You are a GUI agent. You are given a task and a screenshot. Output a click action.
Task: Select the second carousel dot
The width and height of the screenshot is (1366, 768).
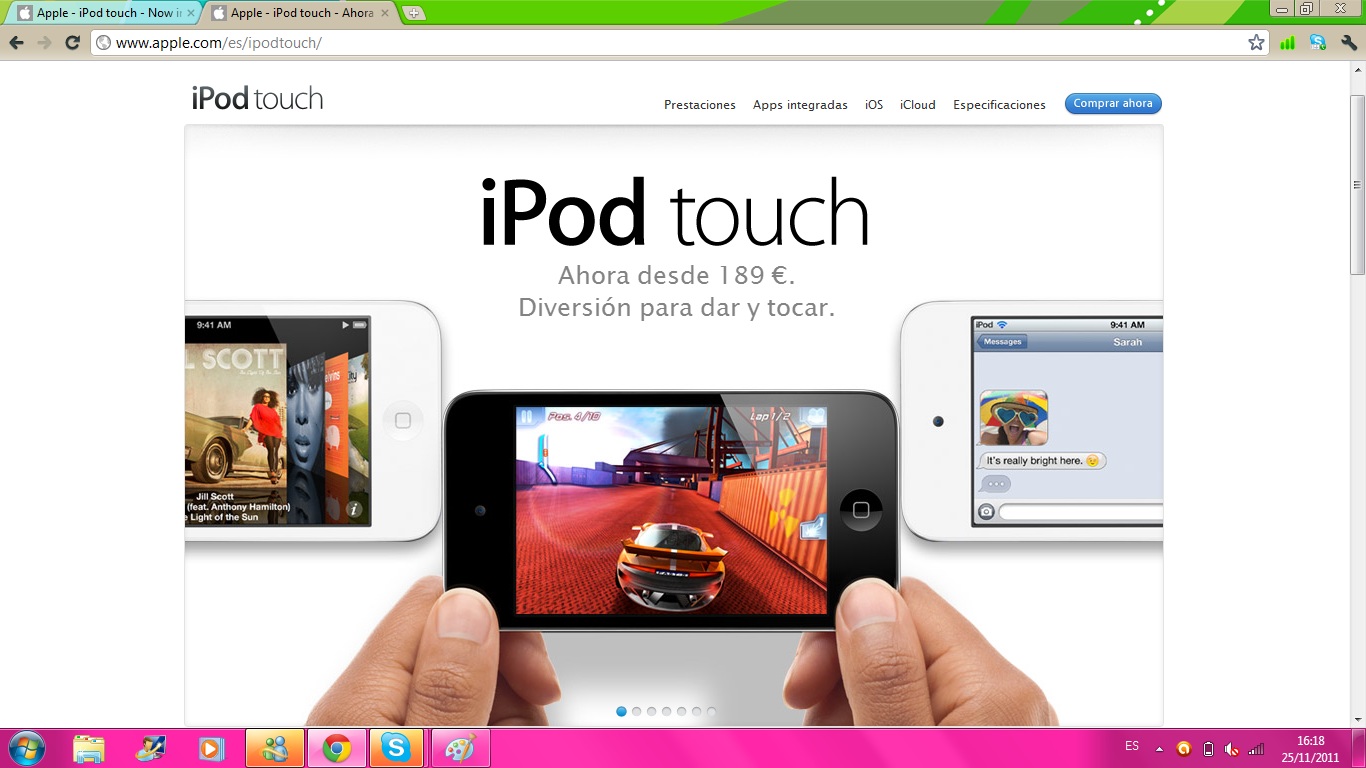pyautogui.click(x=636, y=711)
